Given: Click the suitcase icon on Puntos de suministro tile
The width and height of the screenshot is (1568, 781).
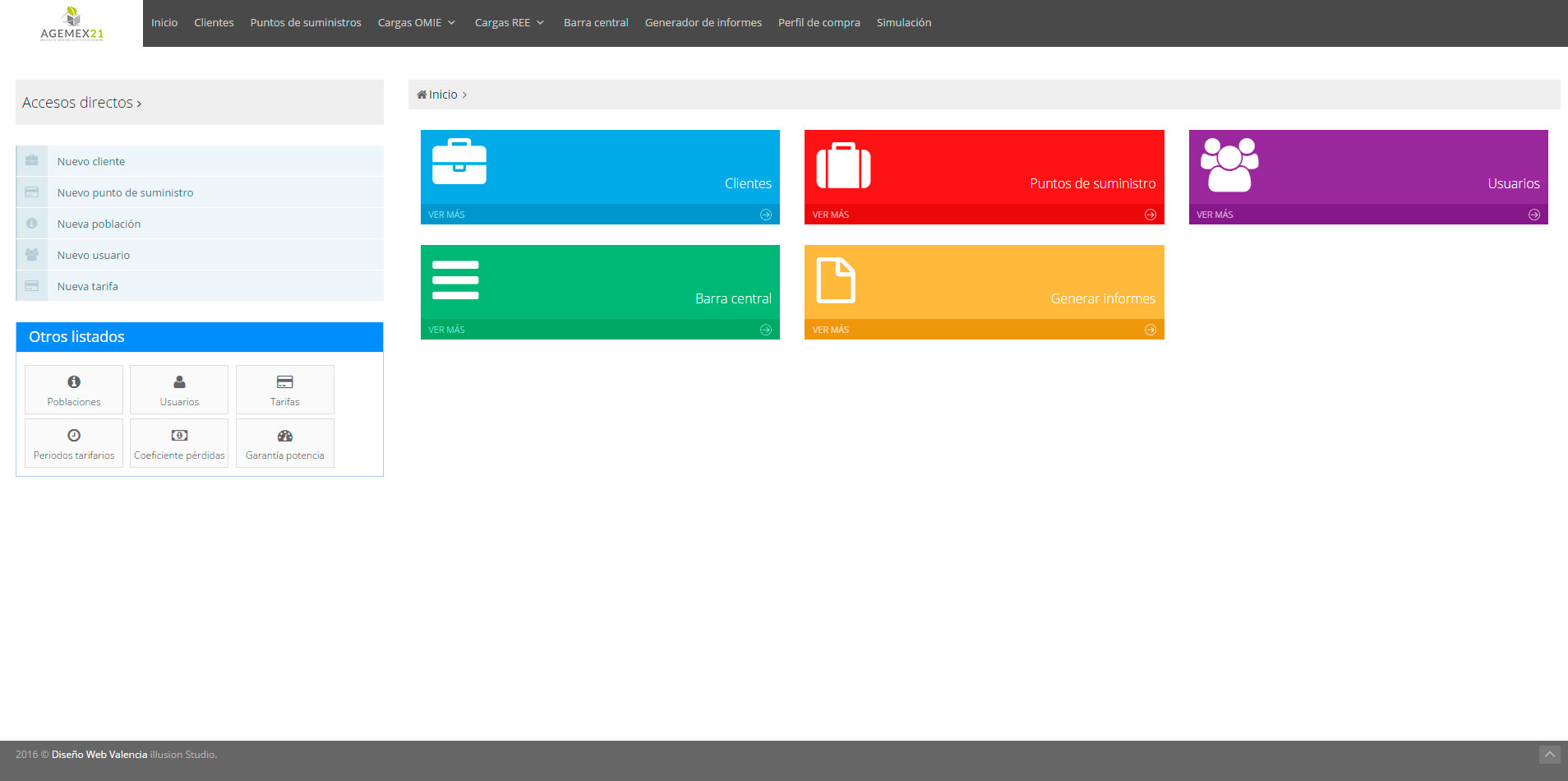Looking at the screenshot, I should 843,165.
